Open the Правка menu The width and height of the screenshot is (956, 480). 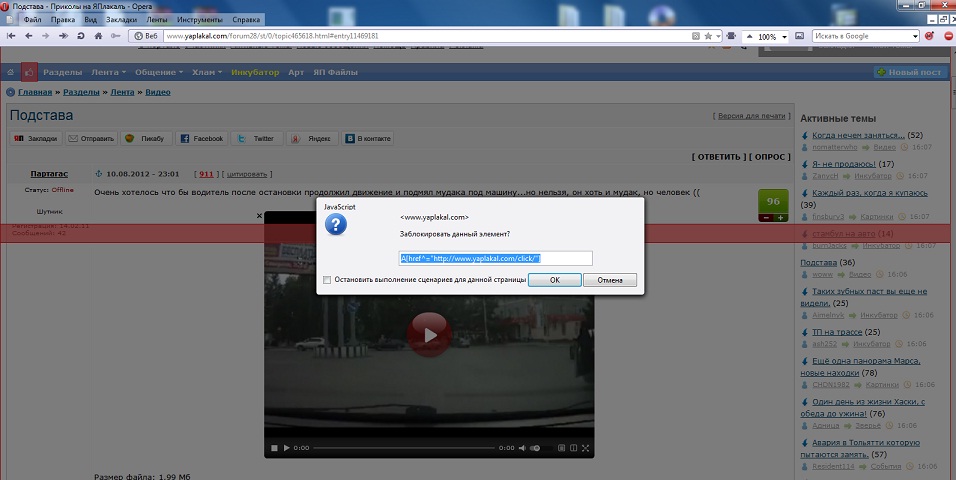pyautogui.click(x=63, y=20)
